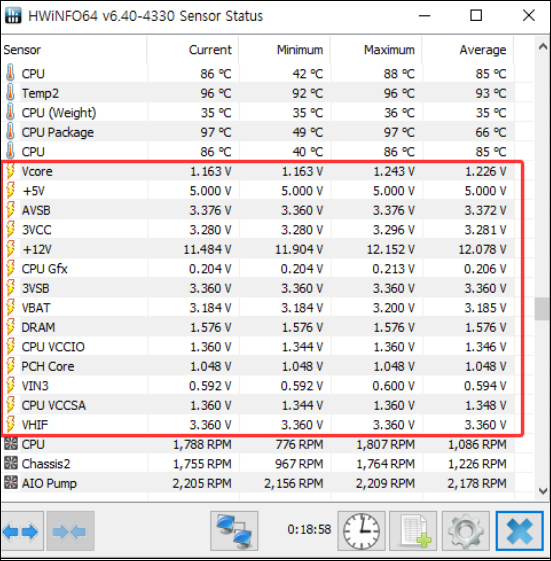Select the Chassis2 row label

point(46,464)
